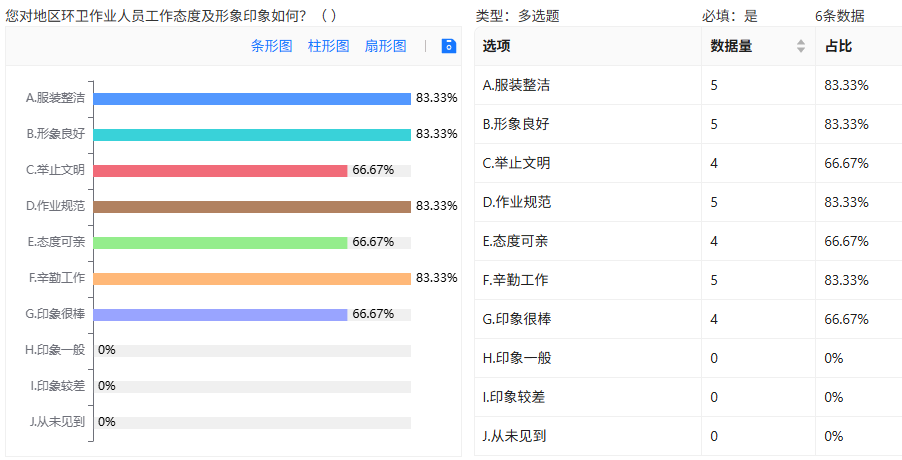Click the brown D.作业规范 bar
Viewport: 902px width, 460px height.
252,206
